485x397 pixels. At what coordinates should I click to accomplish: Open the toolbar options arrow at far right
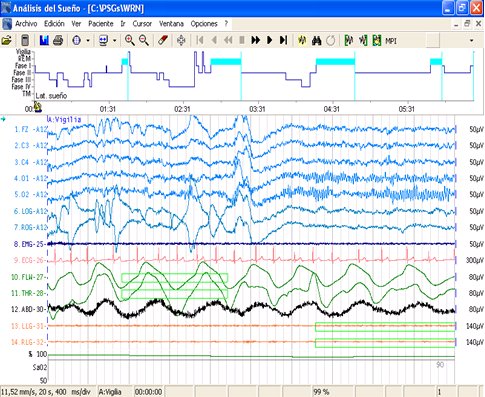tap(471, 41)
